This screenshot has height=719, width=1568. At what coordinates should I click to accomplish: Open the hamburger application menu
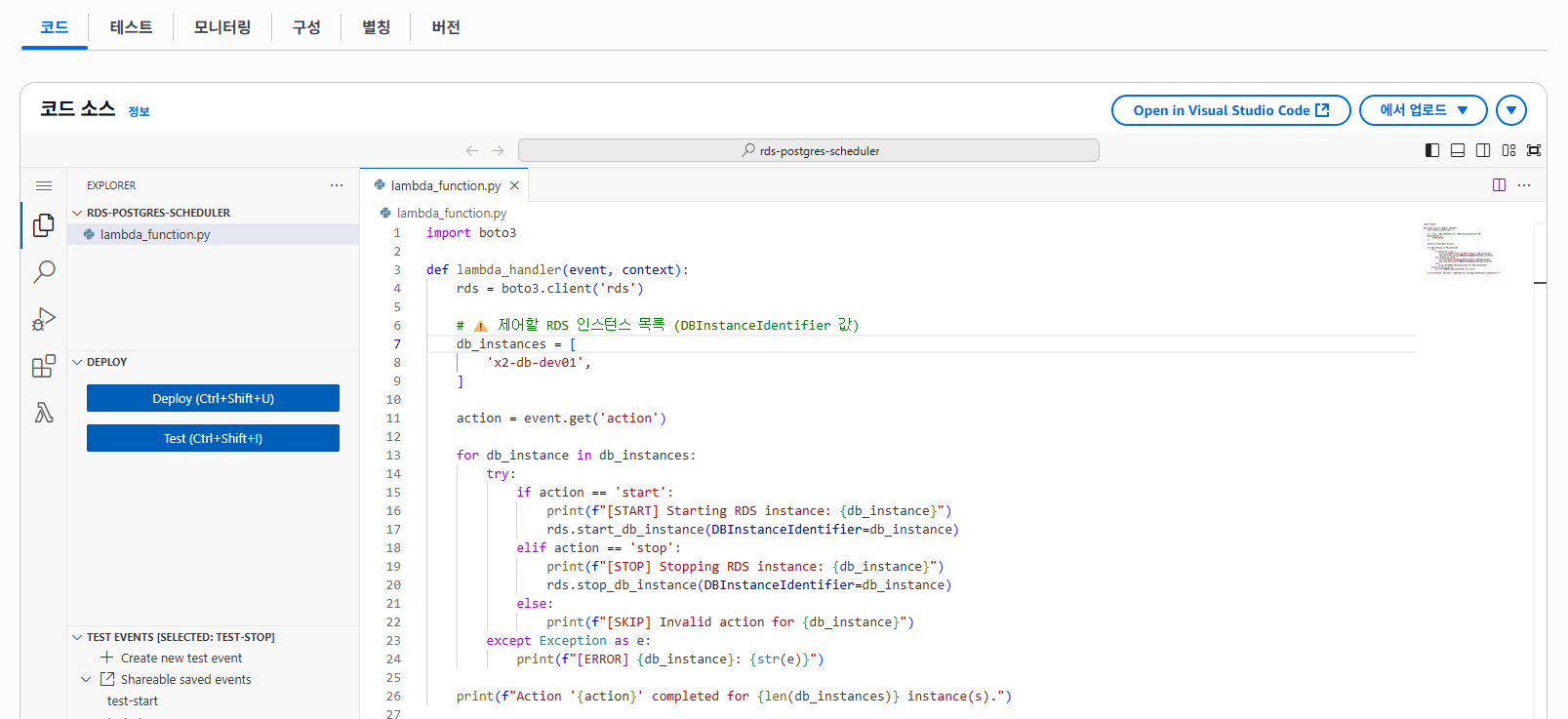point(44,185)
